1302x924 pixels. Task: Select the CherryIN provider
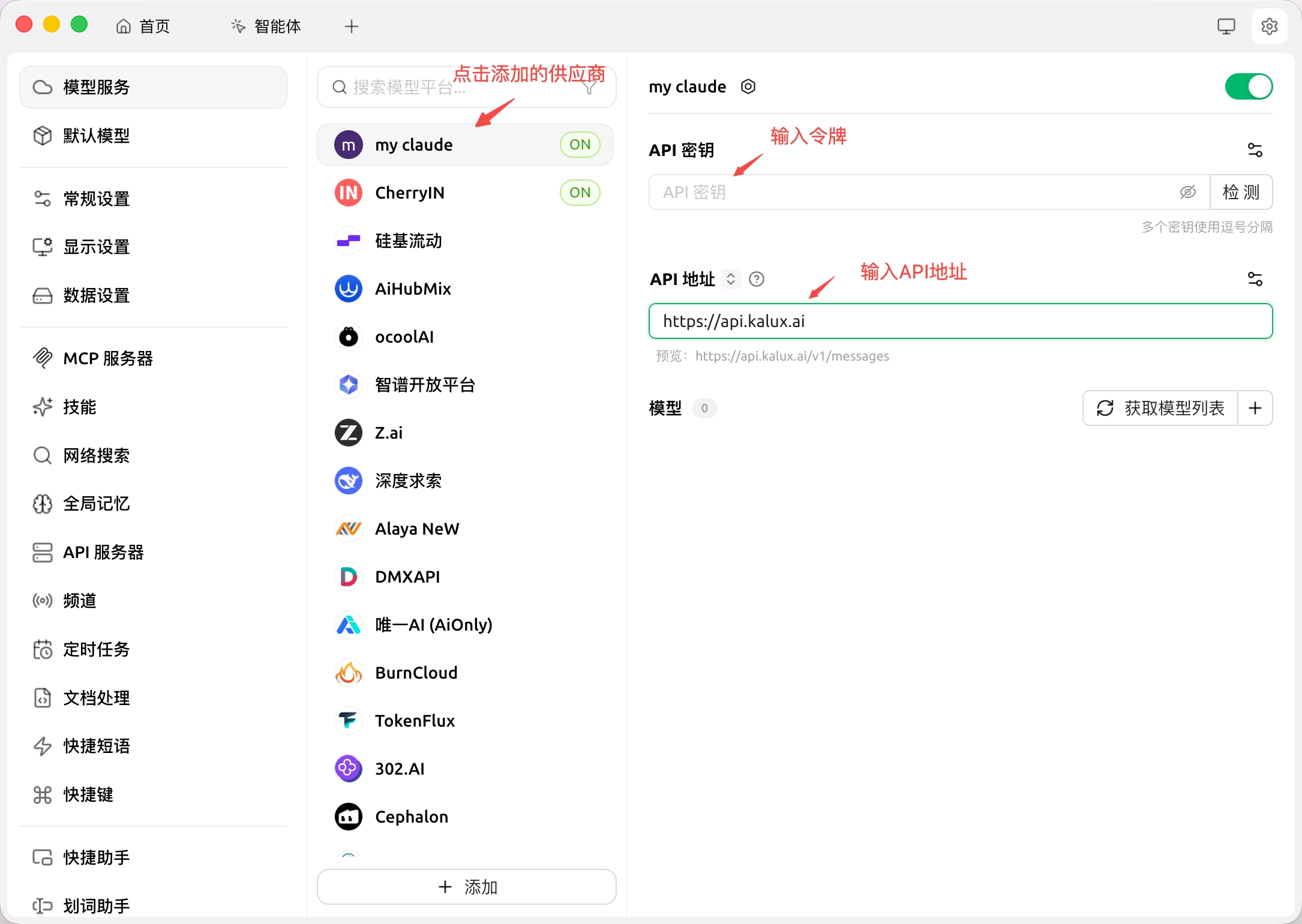pyautogui.click(x=465, y=193)
